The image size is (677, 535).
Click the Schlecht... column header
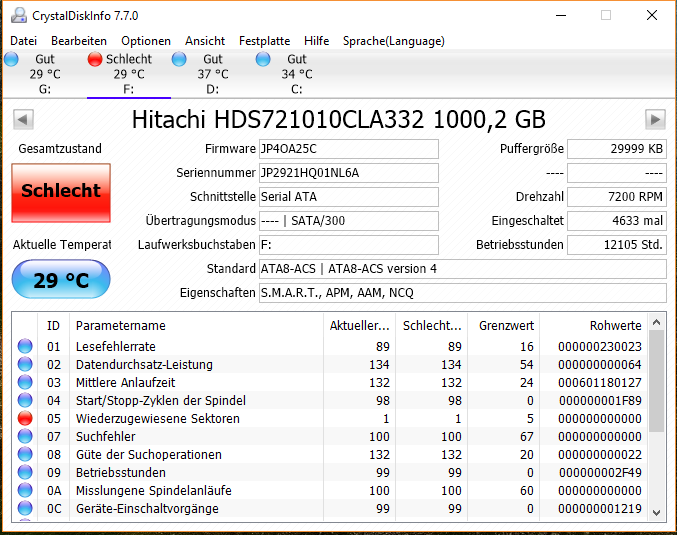431,326
